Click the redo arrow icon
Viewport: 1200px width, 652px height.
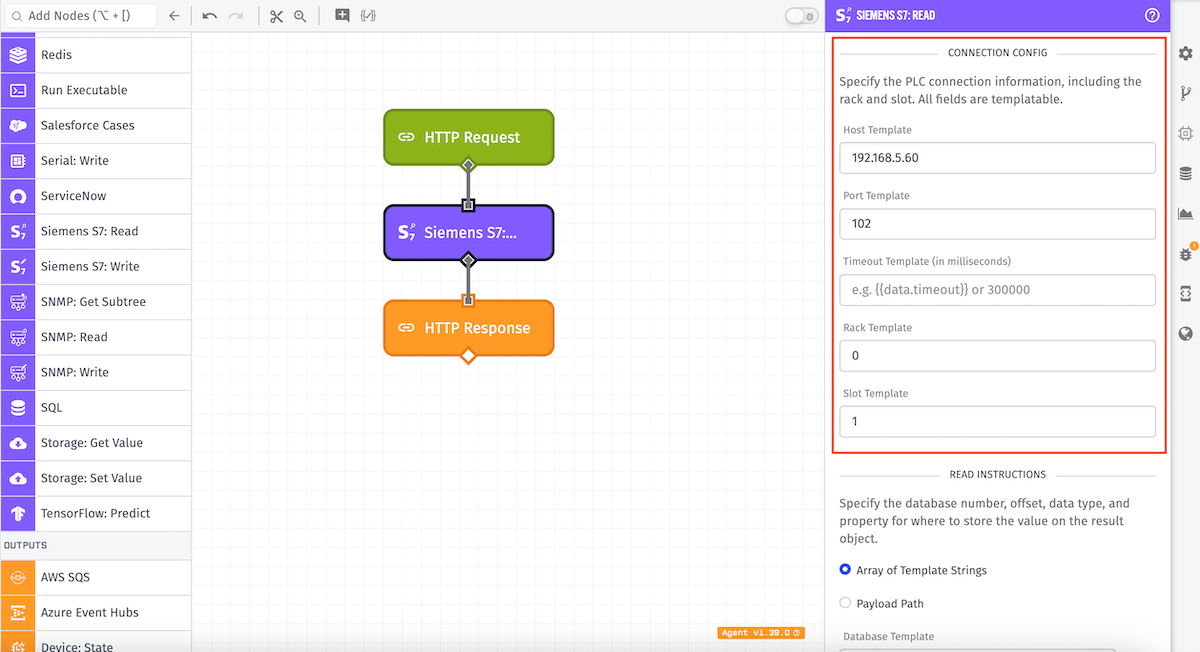(236, 16)
